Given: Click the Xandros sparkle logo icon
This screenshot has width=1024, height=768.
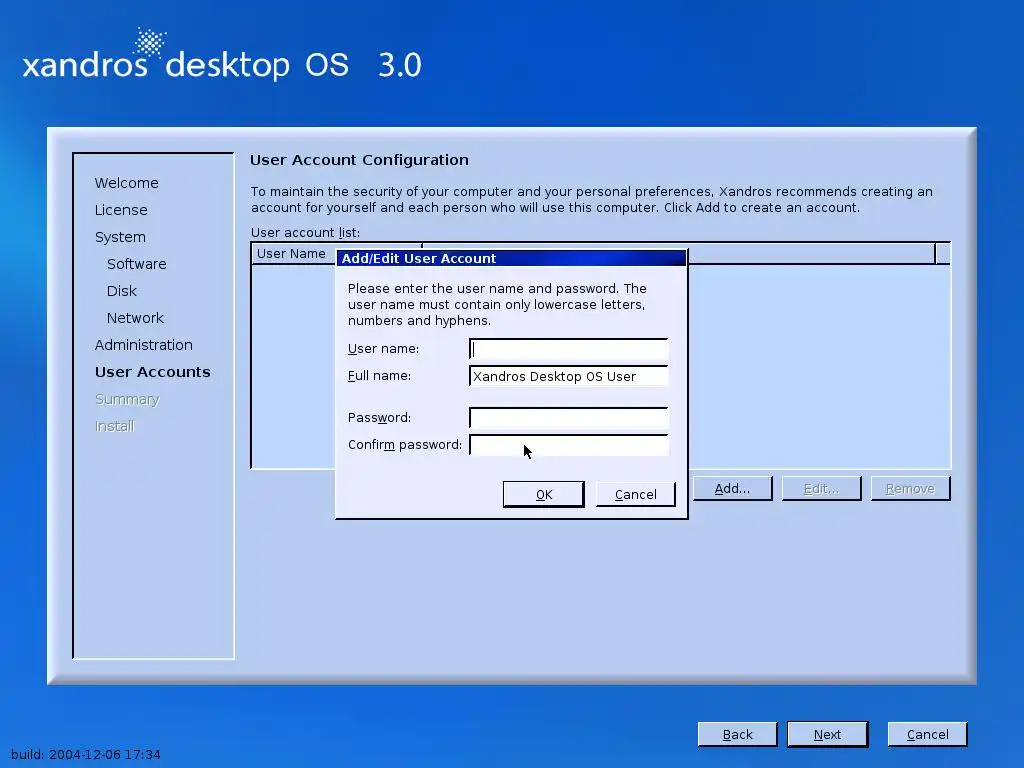Looking at the screenshot, I should tap(150, 43).
